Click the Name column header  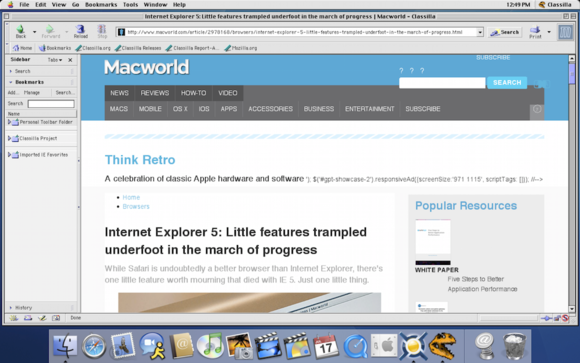point(41,114)
